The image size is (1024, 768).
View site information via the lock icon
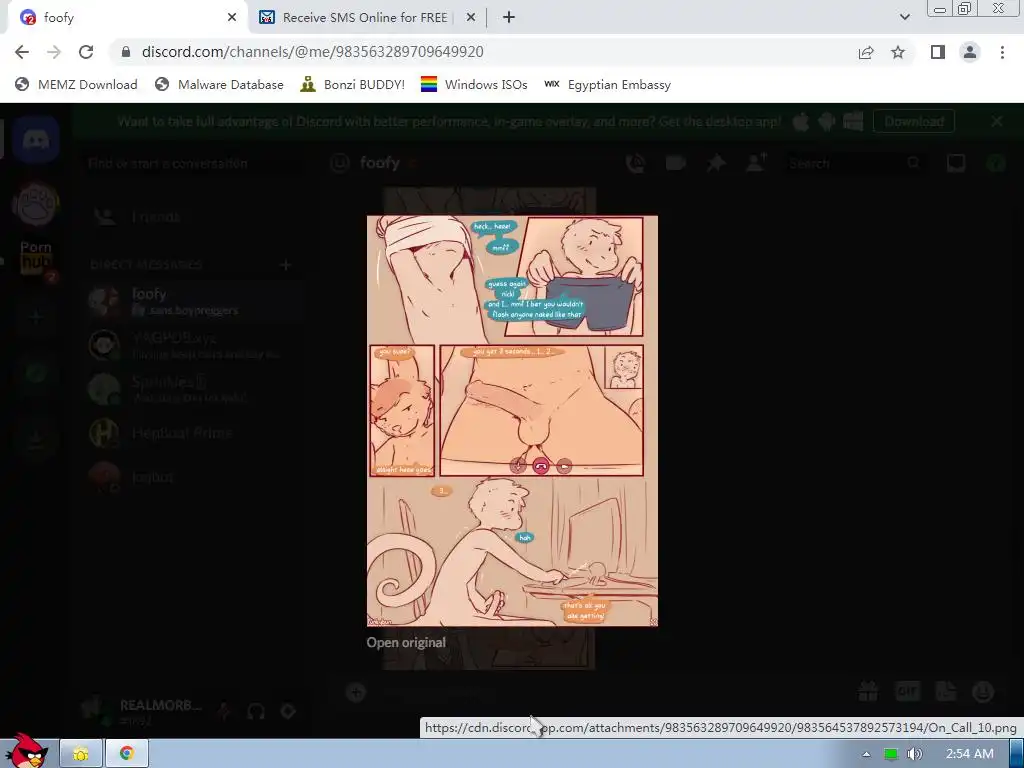[126, 52]
